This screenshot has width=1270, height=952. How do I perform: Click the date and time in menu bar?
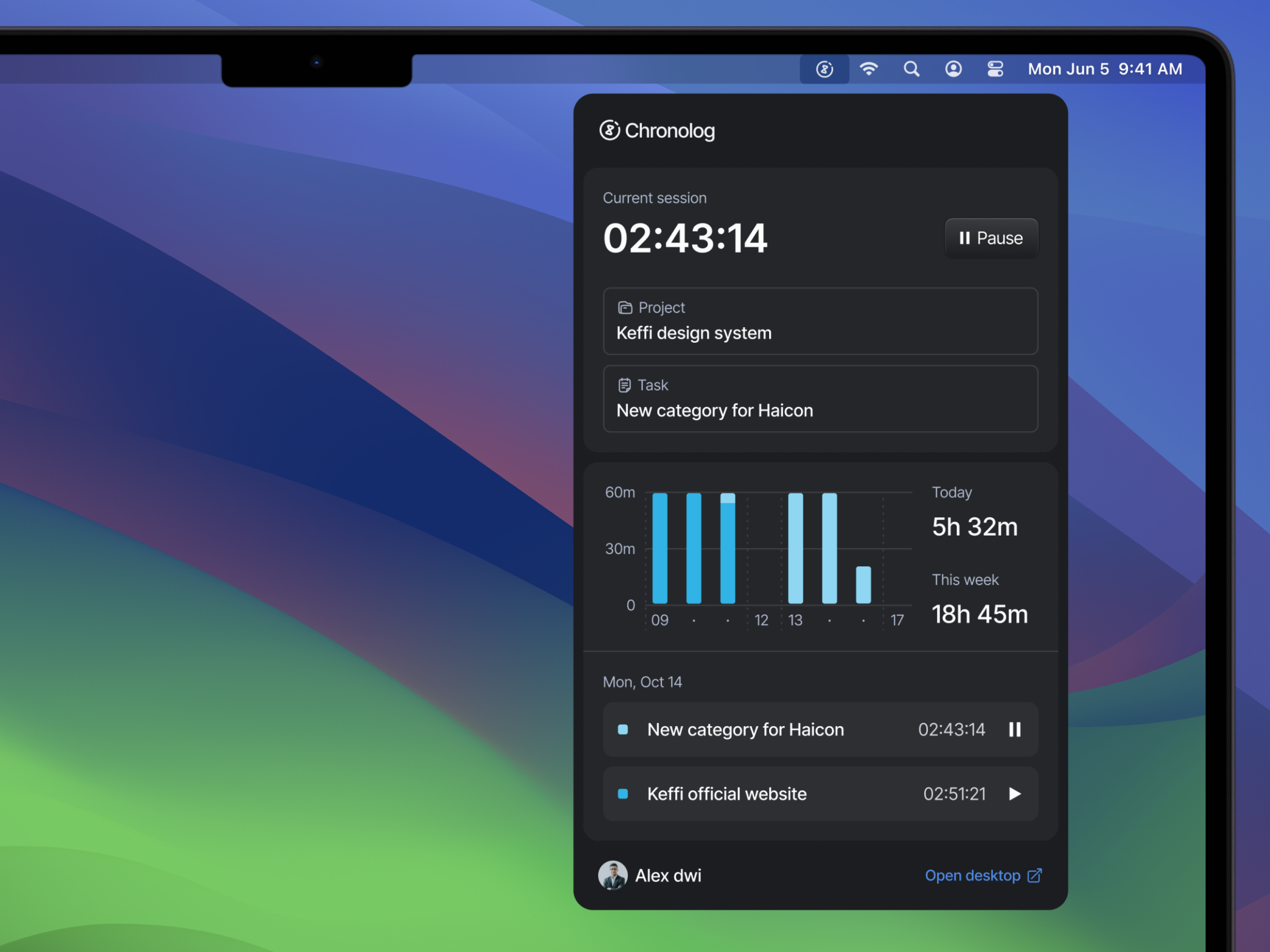(1104, 68)
